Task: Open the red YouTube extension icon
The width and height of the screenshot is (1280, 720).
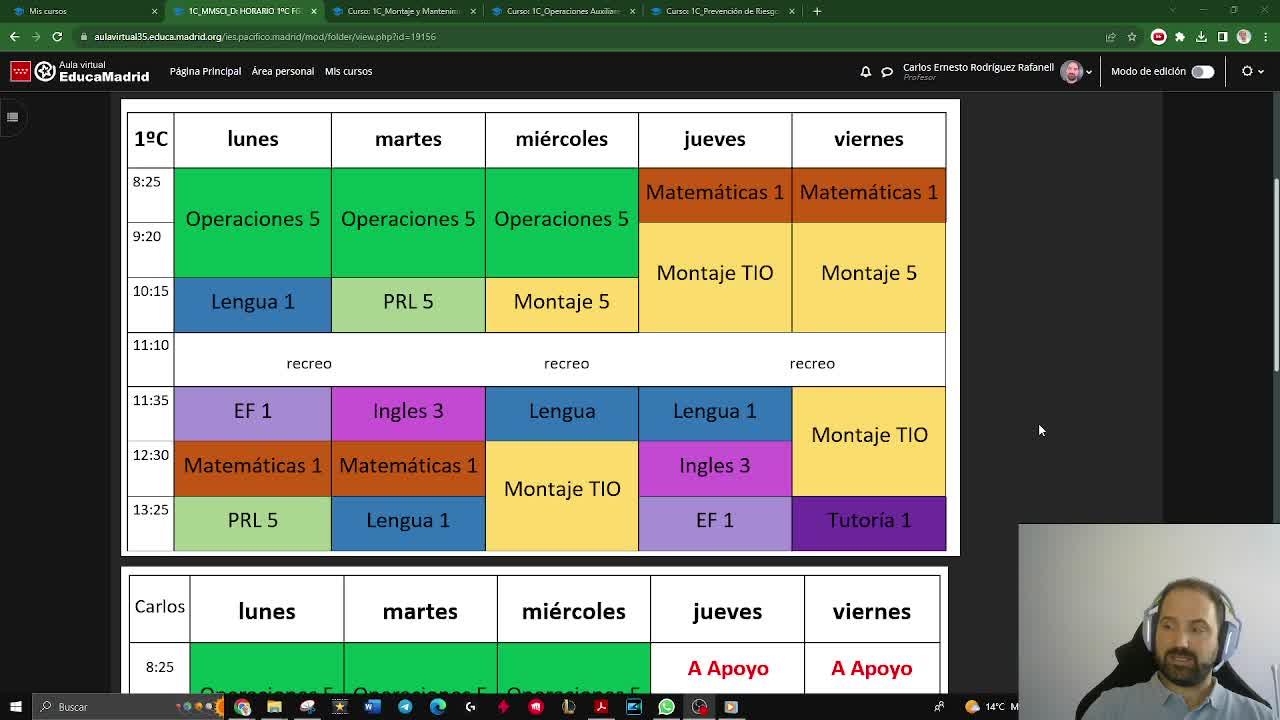Action: [x=1158, y=37]
